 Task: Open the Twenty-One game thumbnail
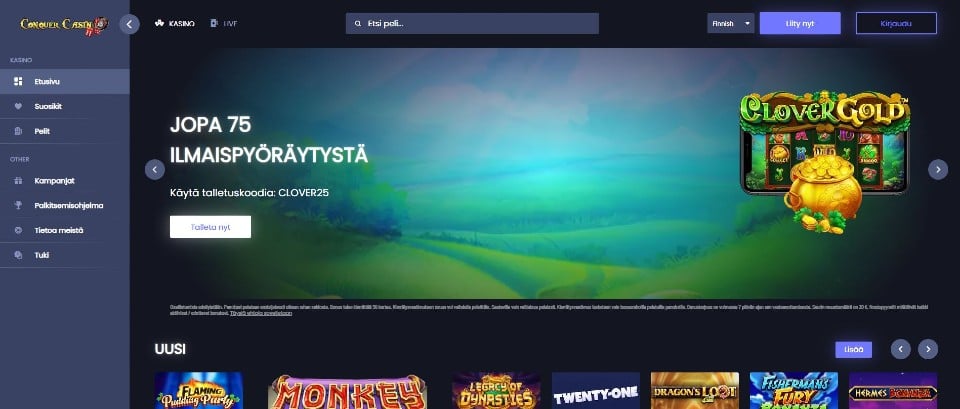pyautogui.click(x=596, y=391)
